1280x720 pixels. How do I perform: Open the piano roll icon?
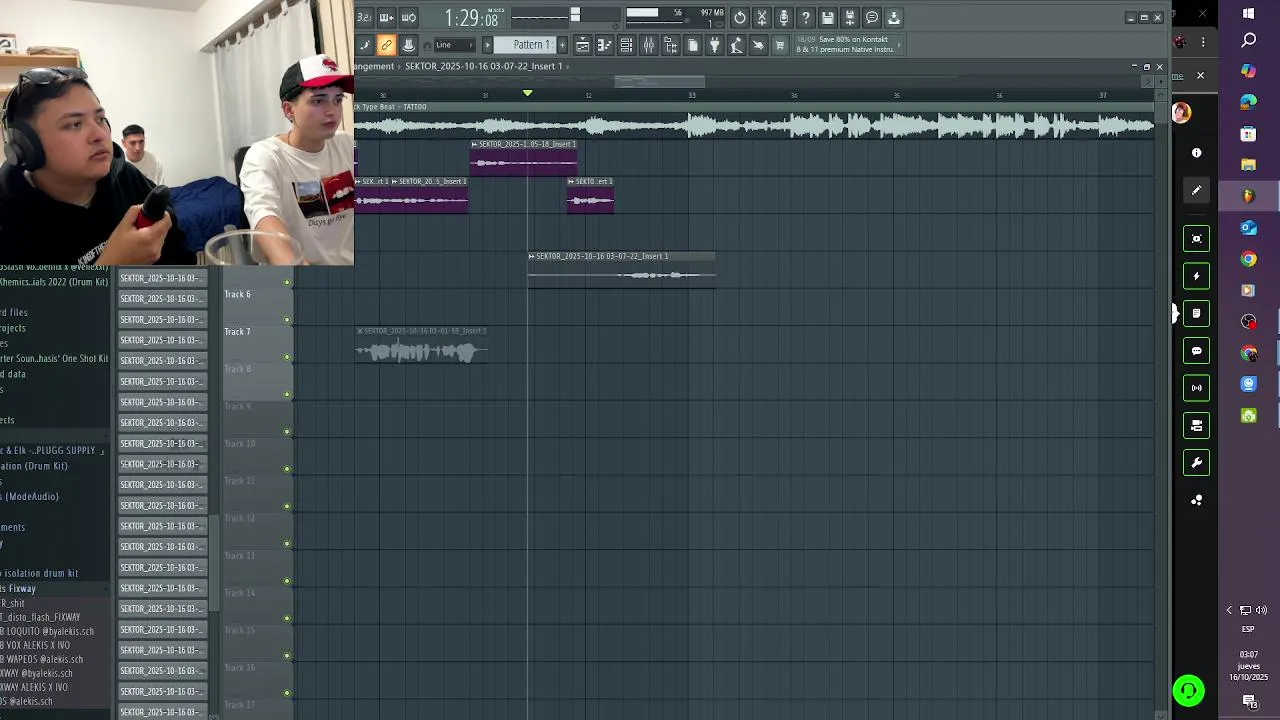click(604, 45)
